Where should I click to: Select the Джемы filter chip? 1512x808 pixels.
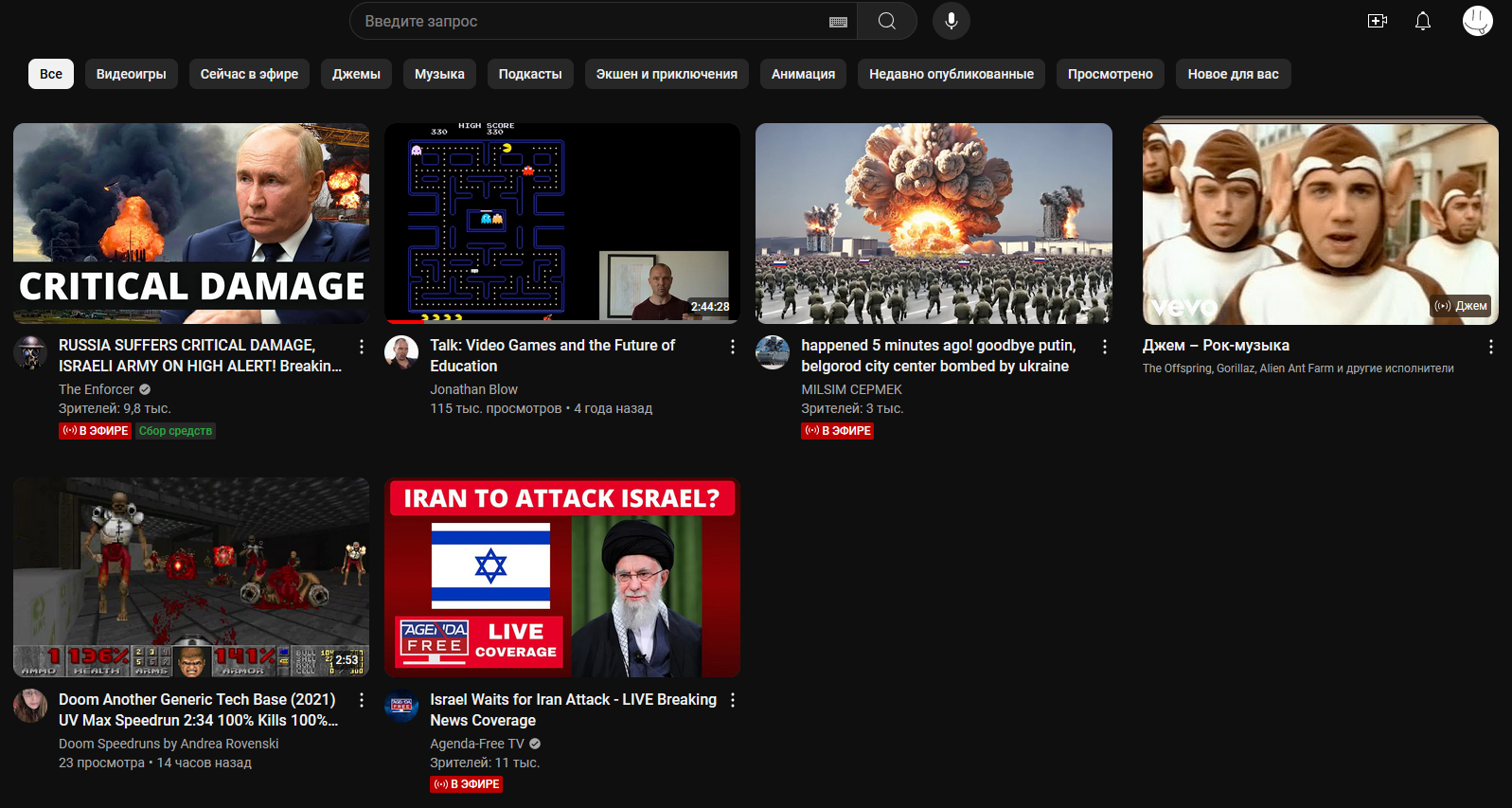[x=356, y=74]
